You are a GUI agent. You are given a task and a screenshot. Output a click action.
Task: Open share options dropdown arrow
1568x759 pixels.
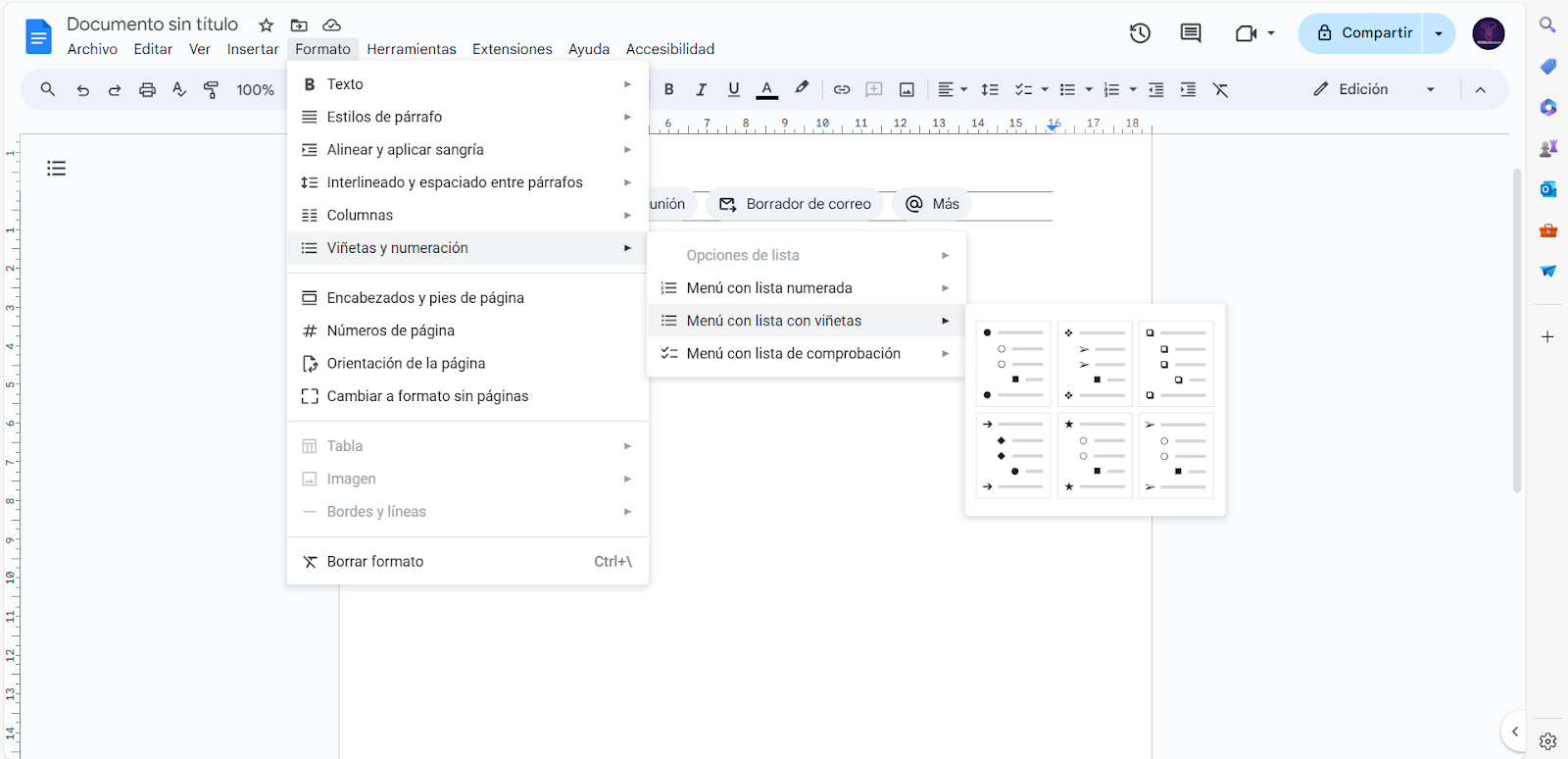point(1439,33)
